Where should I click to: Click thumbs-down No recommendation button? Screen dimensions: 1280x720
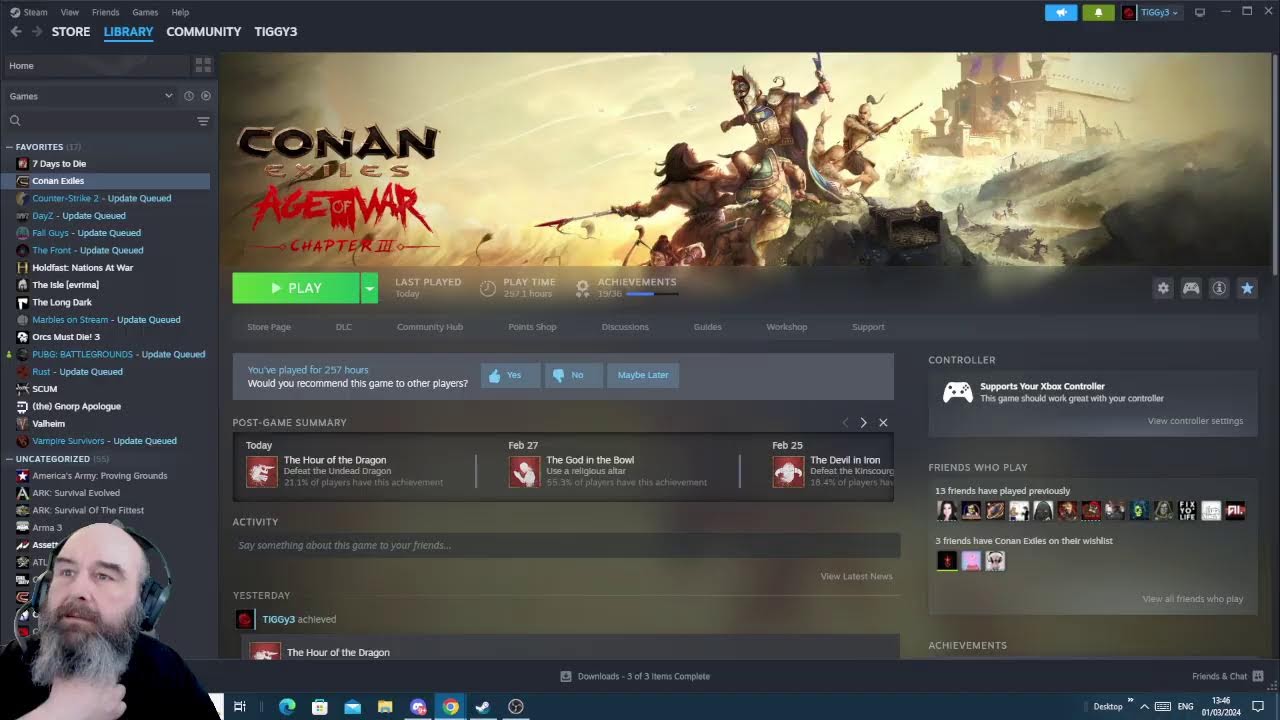coord(573,375)
